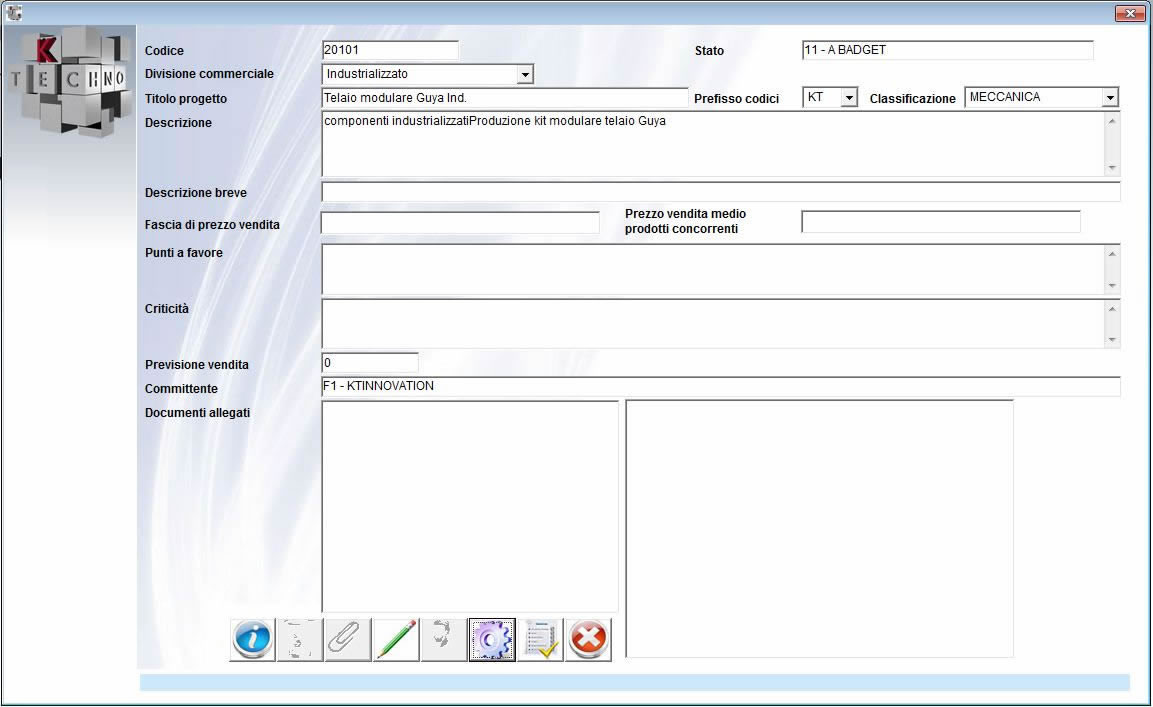The width and height of the screenshot is (1153, 707).
Task: Click the Documenti allegati label
Action: click(197, 413)
